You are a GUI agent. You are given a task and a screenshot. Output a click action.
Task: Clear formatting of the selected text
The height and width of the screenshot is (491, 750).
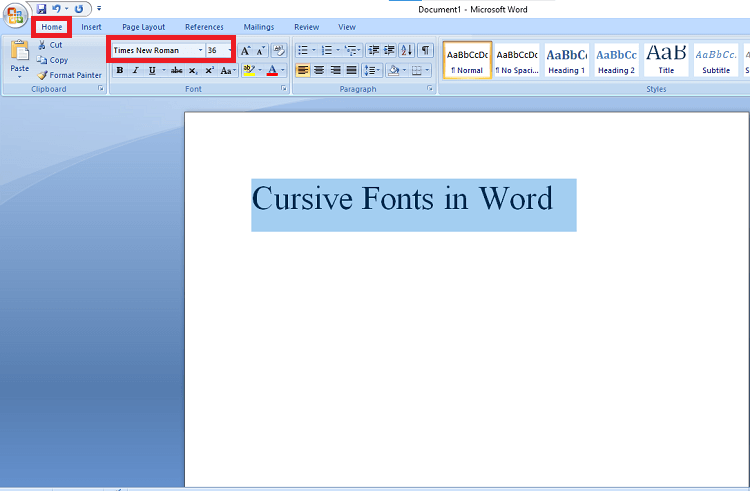[279, 50]
